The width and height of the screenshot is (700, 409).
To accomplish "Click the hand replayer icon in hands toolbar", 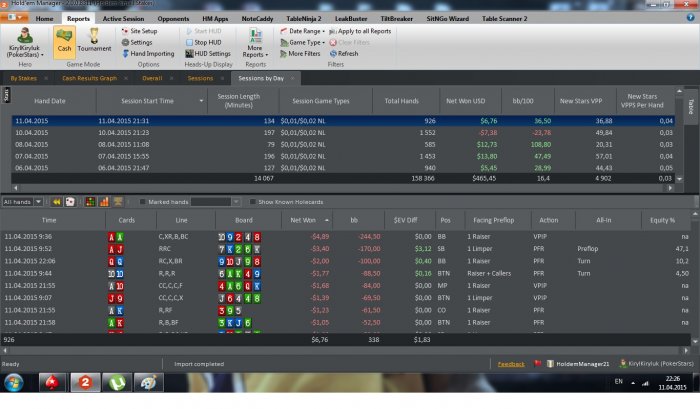I will pyautogui.click(x=56, y=202).
